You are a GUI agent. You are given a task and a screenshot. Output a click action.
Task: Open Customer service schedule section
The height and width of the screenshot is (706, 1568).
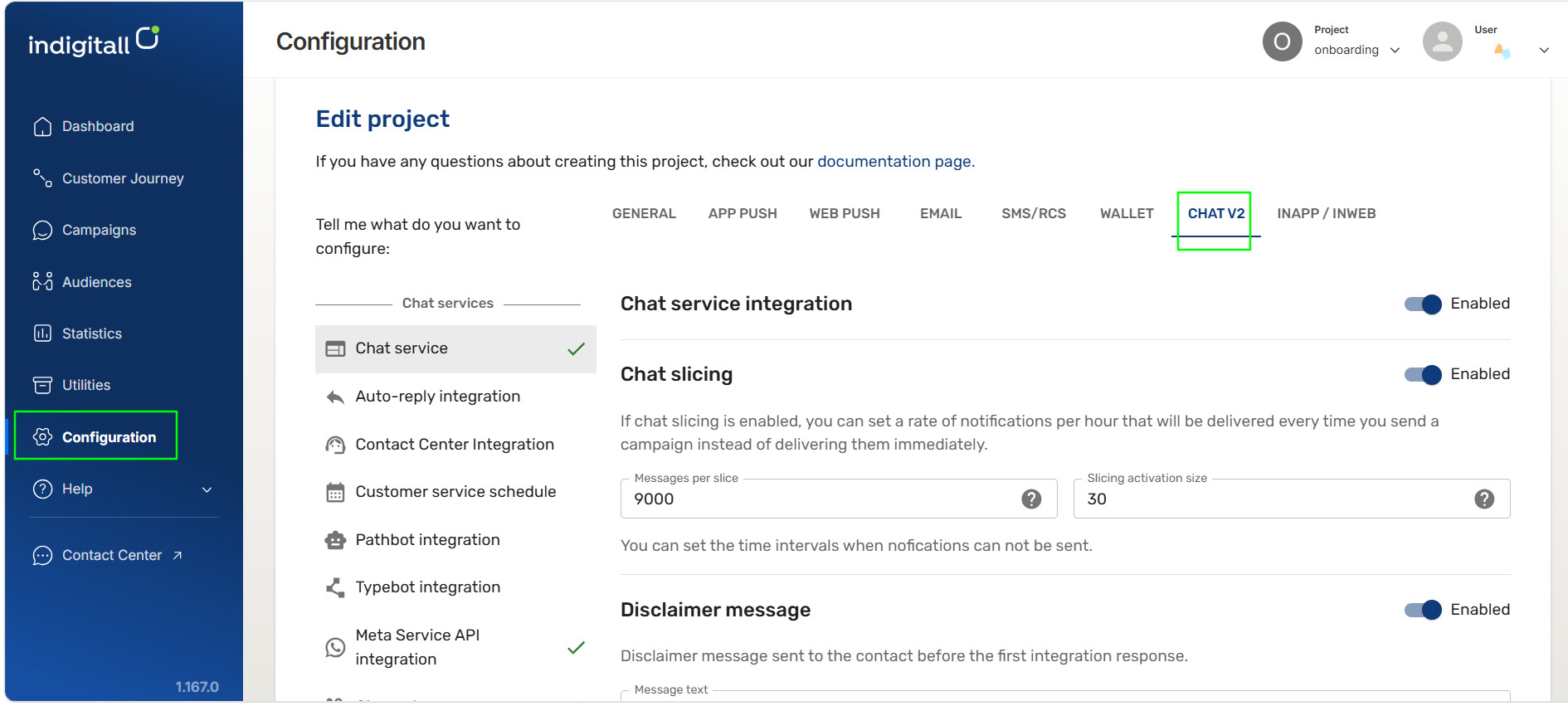455,492
